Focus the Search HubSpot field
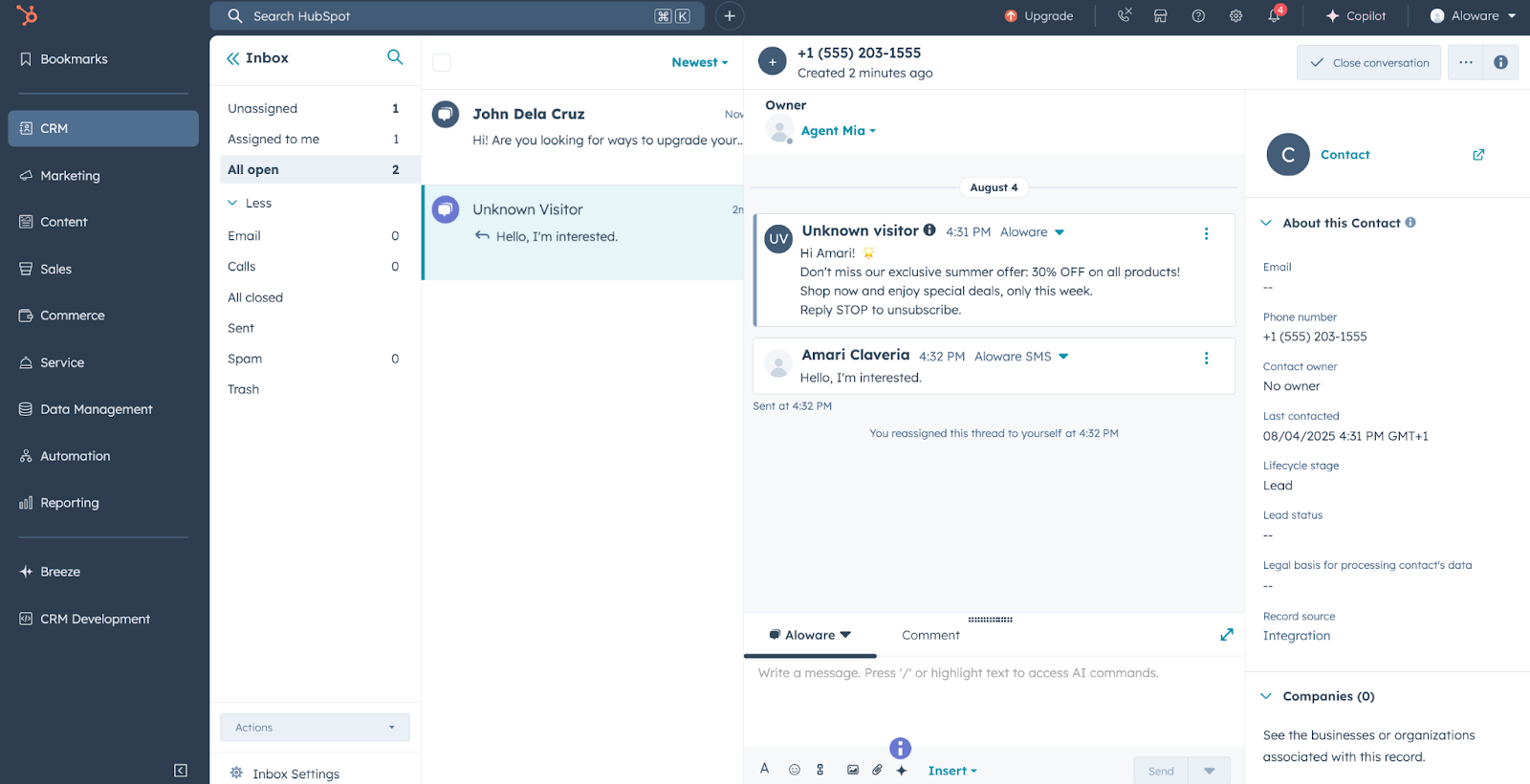The width and height of the screenshot is (1530, 784). 457,15
